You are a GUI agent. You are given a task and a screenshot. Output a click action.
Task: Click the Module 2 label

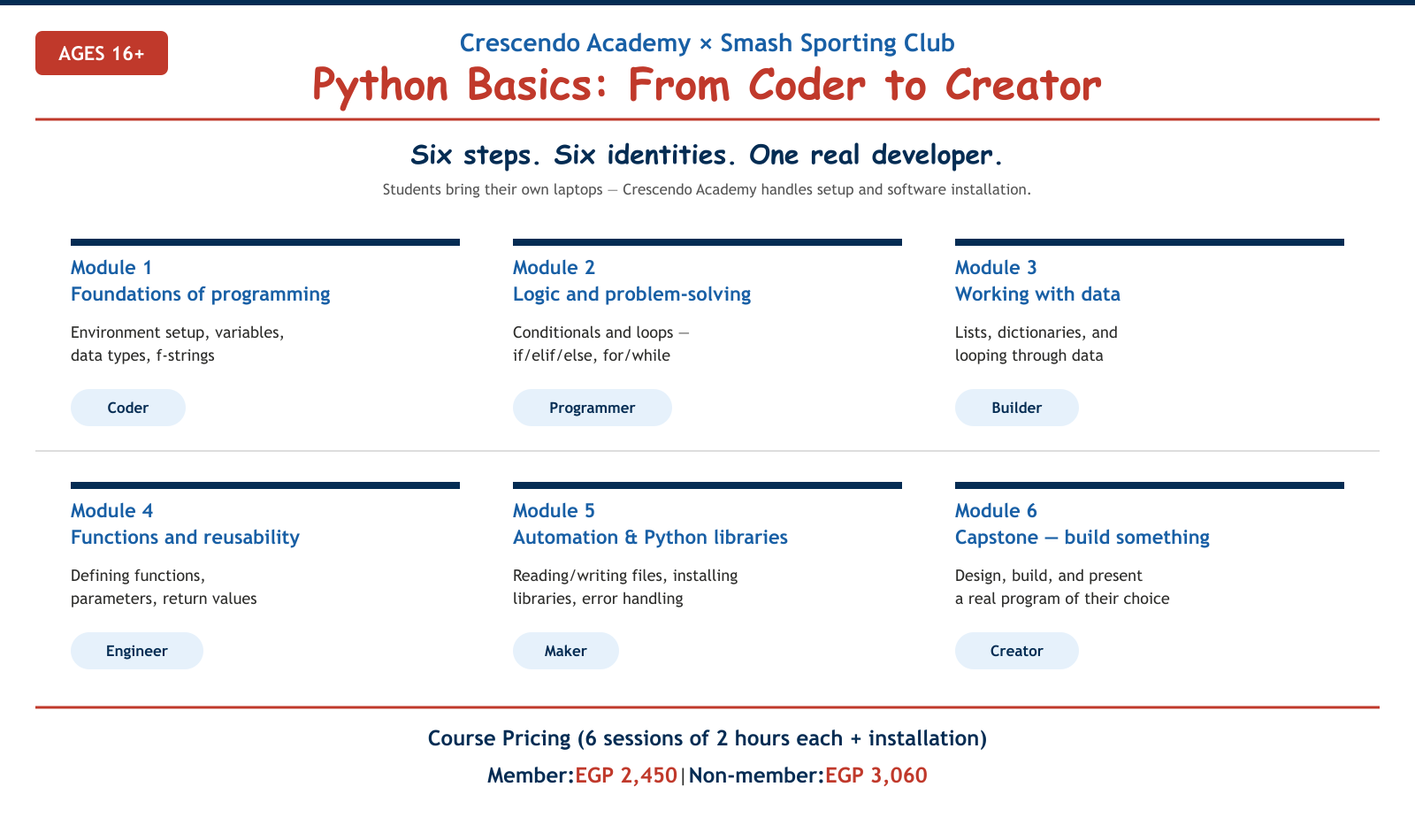pyautogui.click(x=555, y=267)
